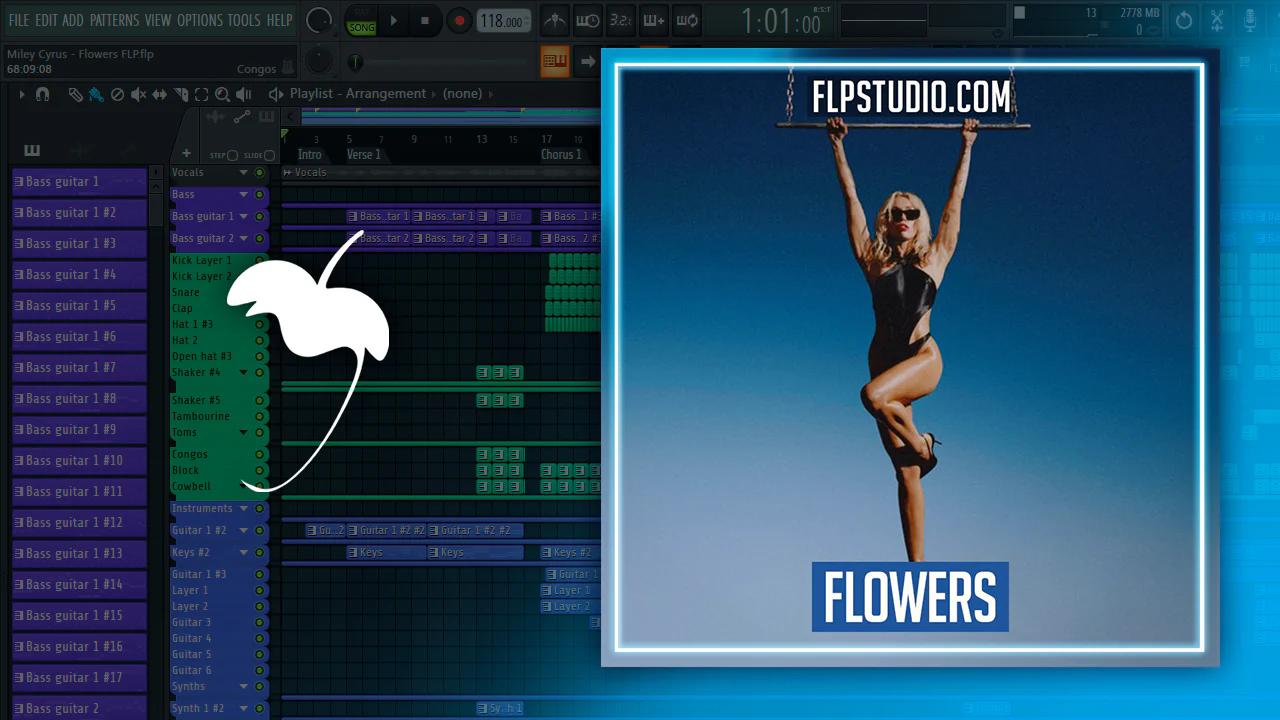Expand the Shaker #4 track arrow
This screenshot has width=1280, height=720.
pyautogui.click(x=243, y=372)
